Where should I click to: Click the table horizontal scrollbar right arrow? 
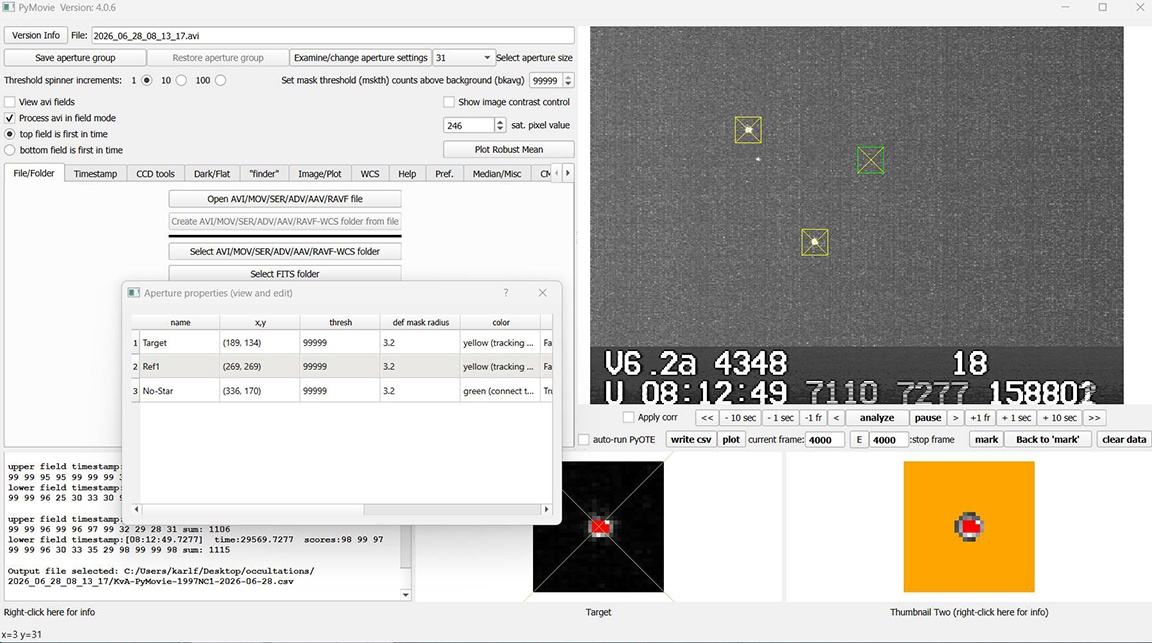pos(546,509)
